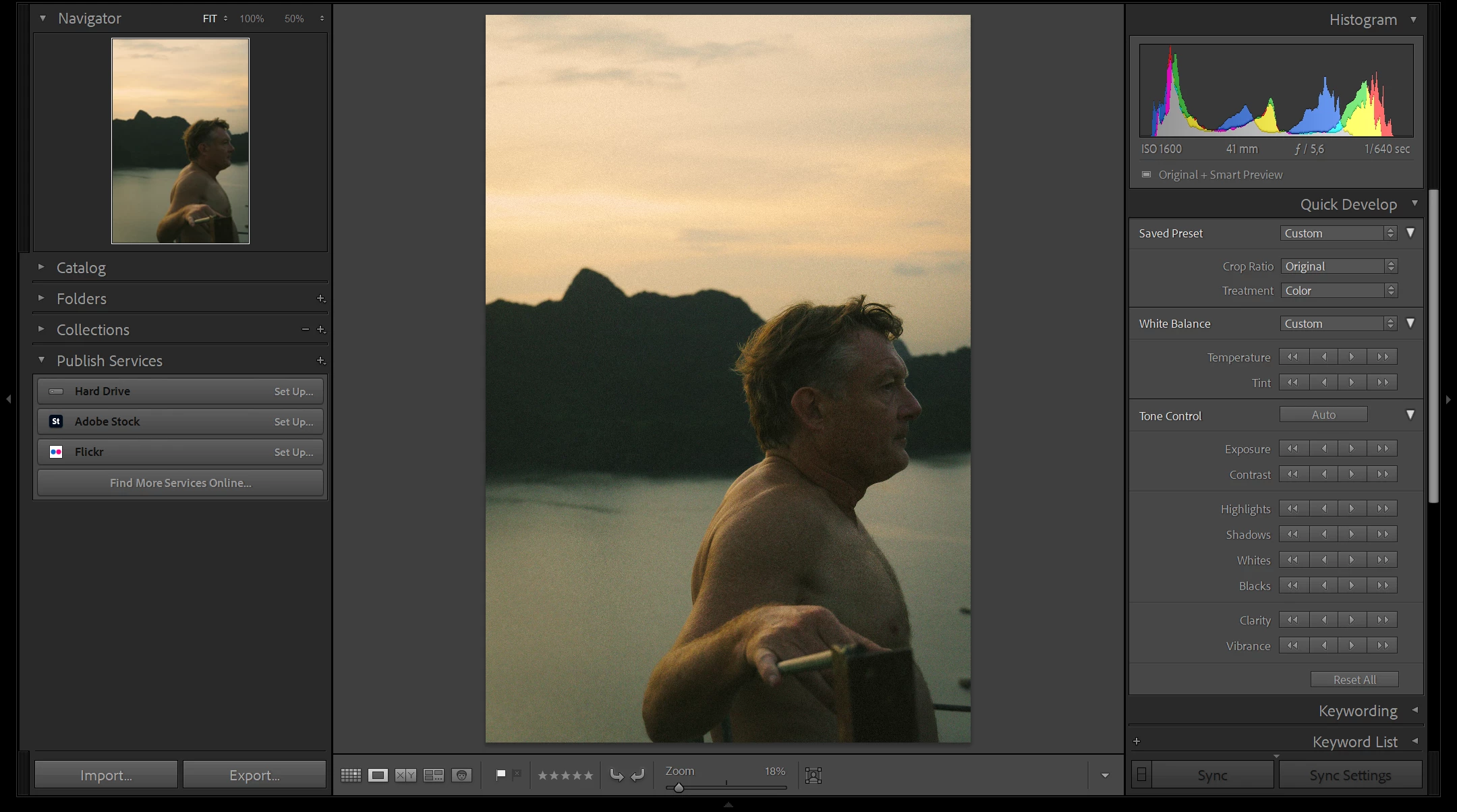The image size is (1457, 812).
Task: Click the face region draw tool
Action: (813, 776)
